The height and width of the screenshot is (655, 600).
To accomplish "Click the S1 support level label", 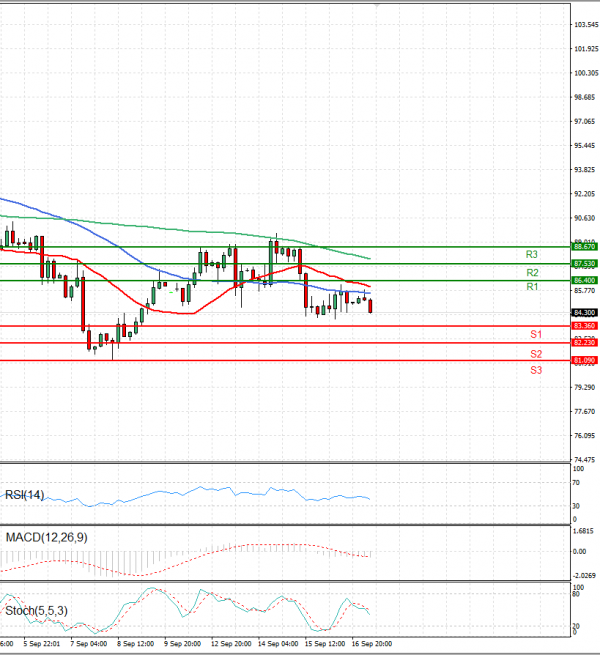I will coord(536,334).
